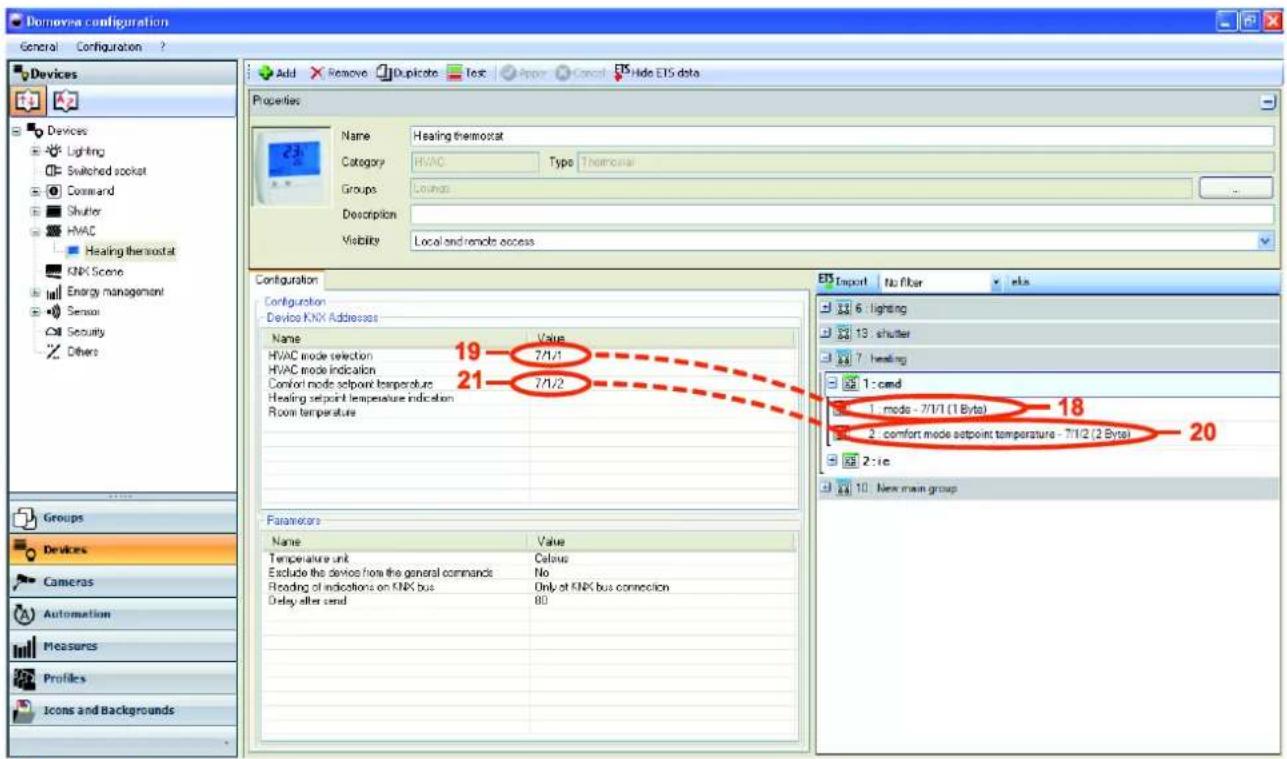The width and height of the screenshot is (1287, 759).
Task: Click the Add device toolbar icon
Action: pos(276,73)
